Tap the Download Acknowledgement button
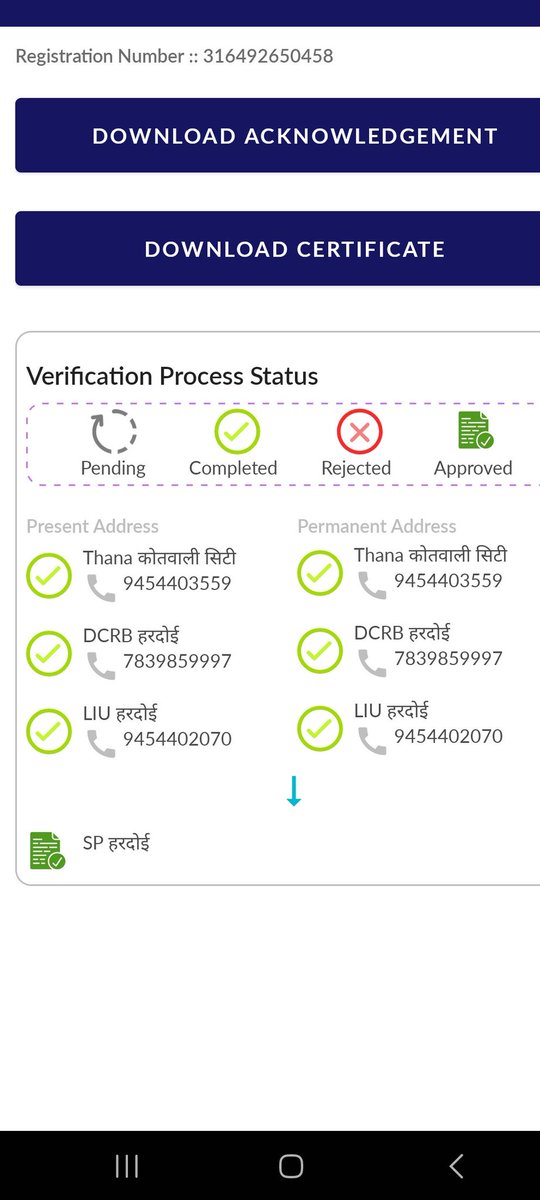Image resolution: width=540 pixels, height=1200 pixels. pos(278,135)
